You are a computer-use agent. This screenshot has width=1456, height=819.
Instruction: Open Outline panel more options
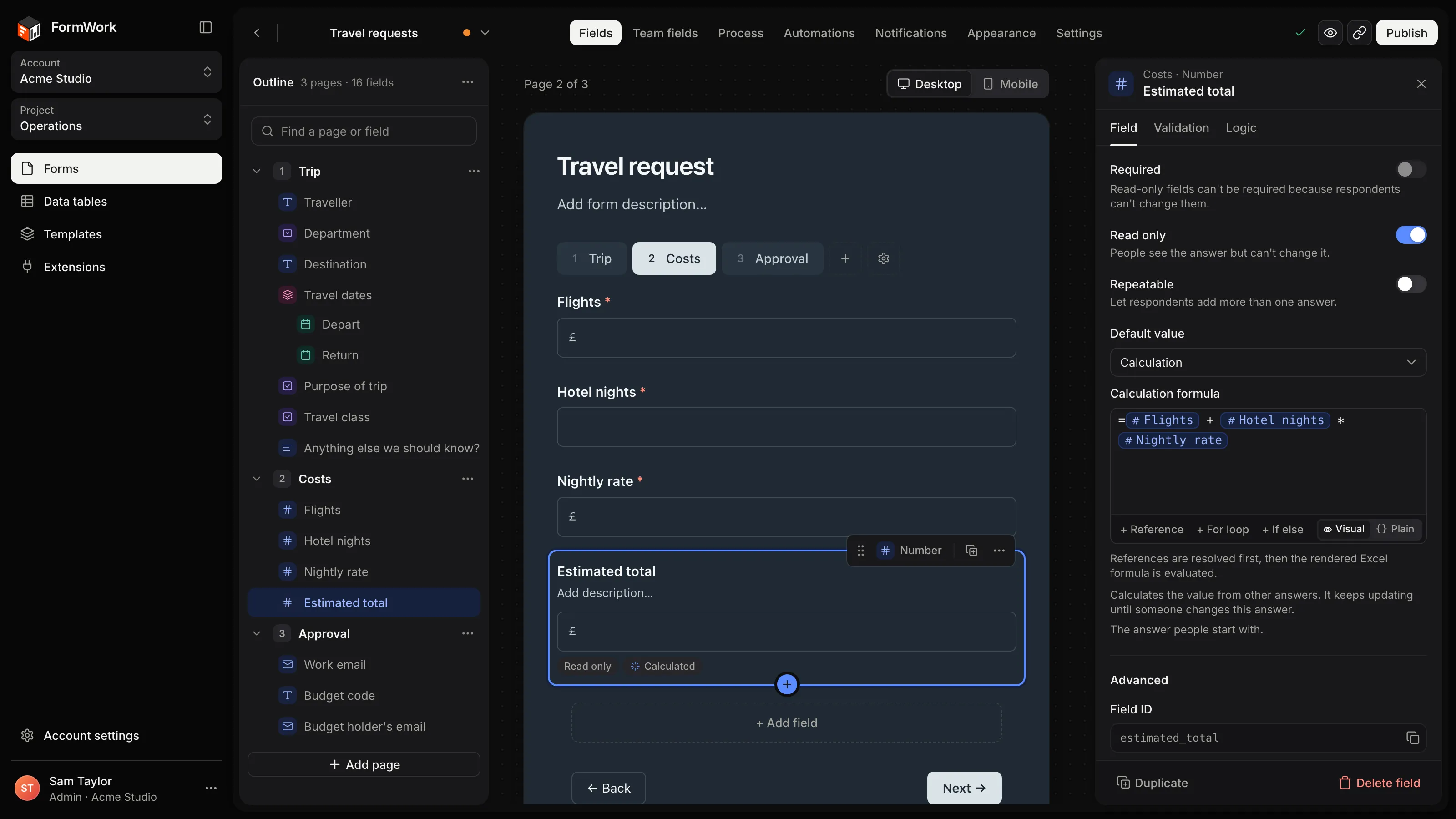point(467,82)
